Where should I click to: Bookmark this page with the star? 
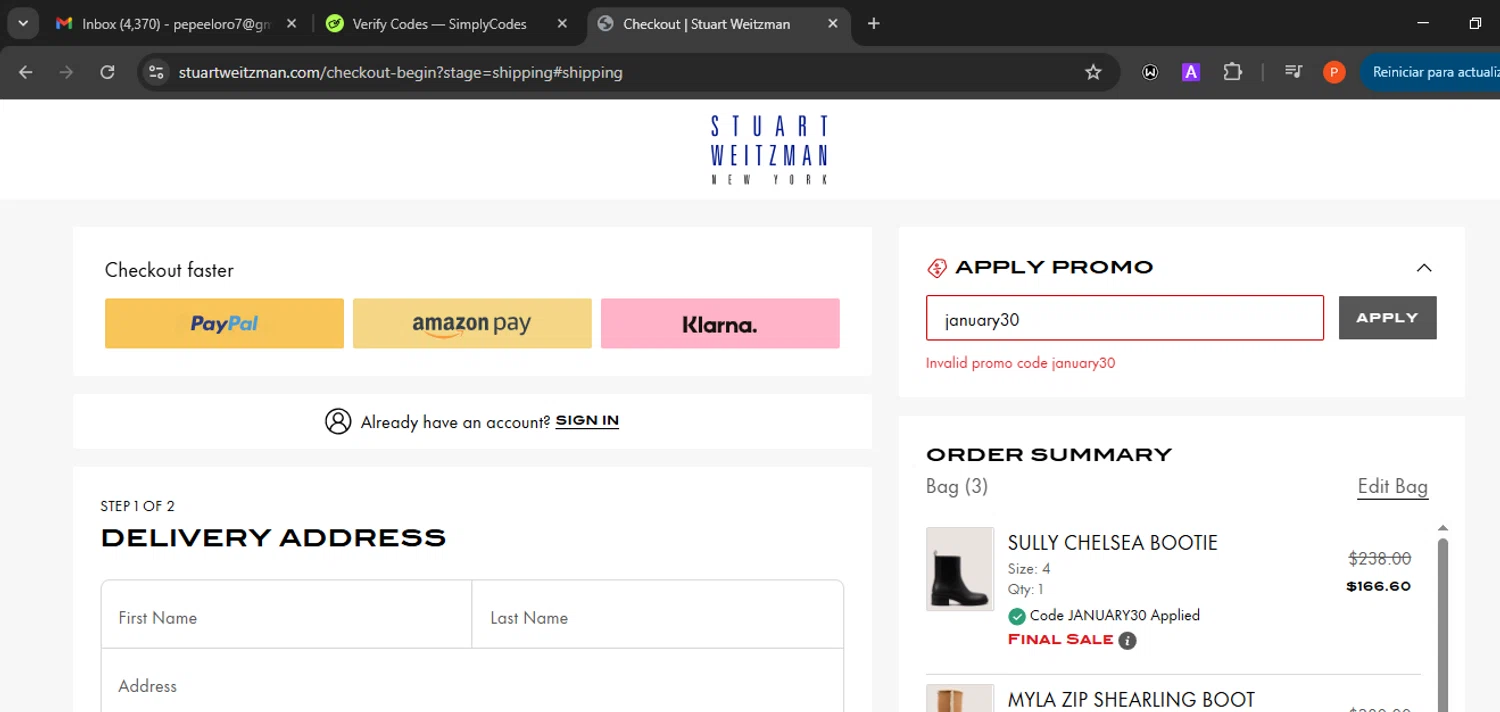point(1093,72)
